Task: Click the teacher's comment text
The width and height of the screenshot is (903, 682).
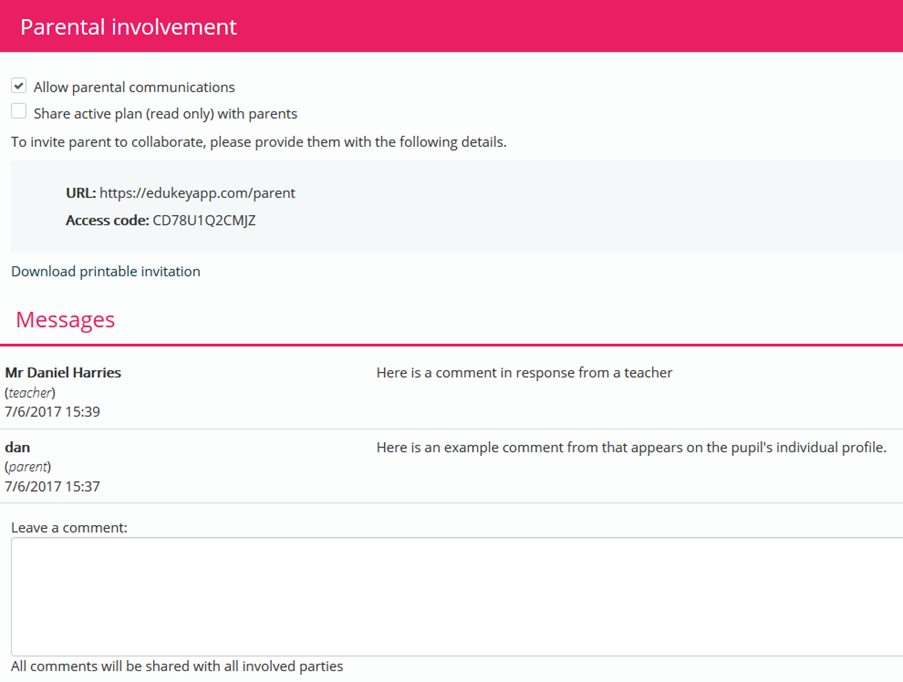Action: click(x=523, y=372)
